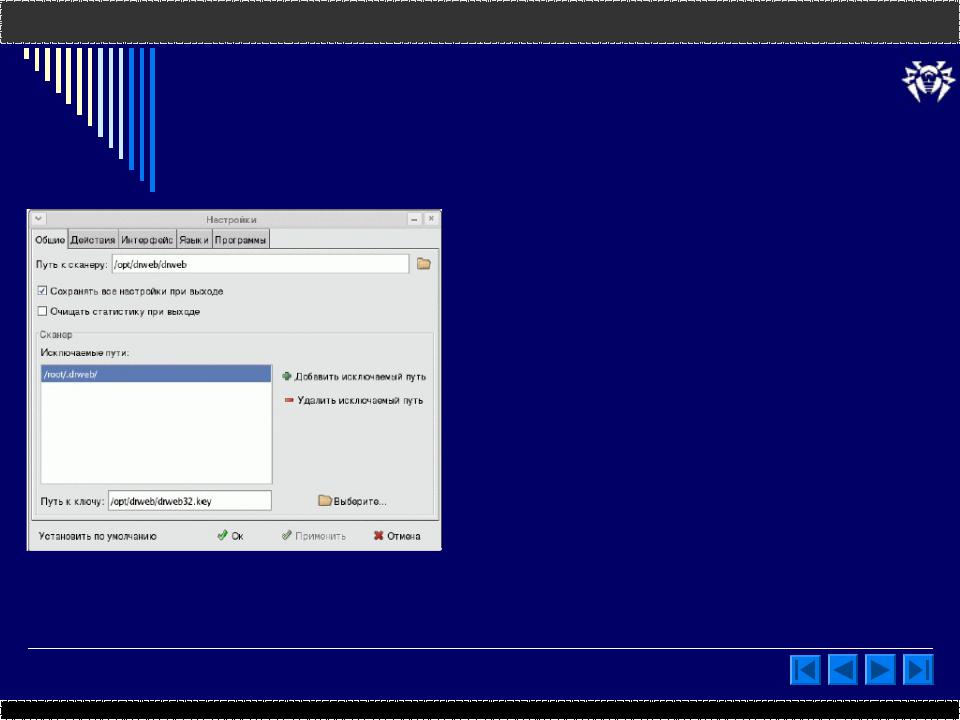This screenshot has width=960, height=720.
Task: Select the Языки tab
Action: click(194, 240)
